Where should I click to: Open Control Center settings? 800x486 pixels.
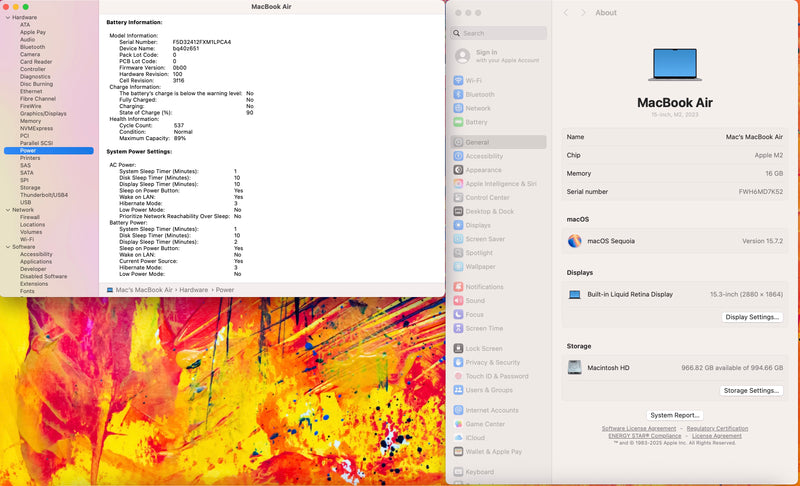487,198
